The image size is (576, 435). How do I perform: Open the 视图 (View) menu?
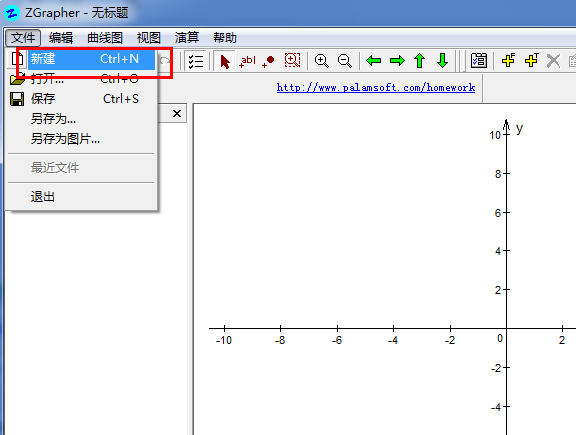pyautogui.click(x=148, y=37)
